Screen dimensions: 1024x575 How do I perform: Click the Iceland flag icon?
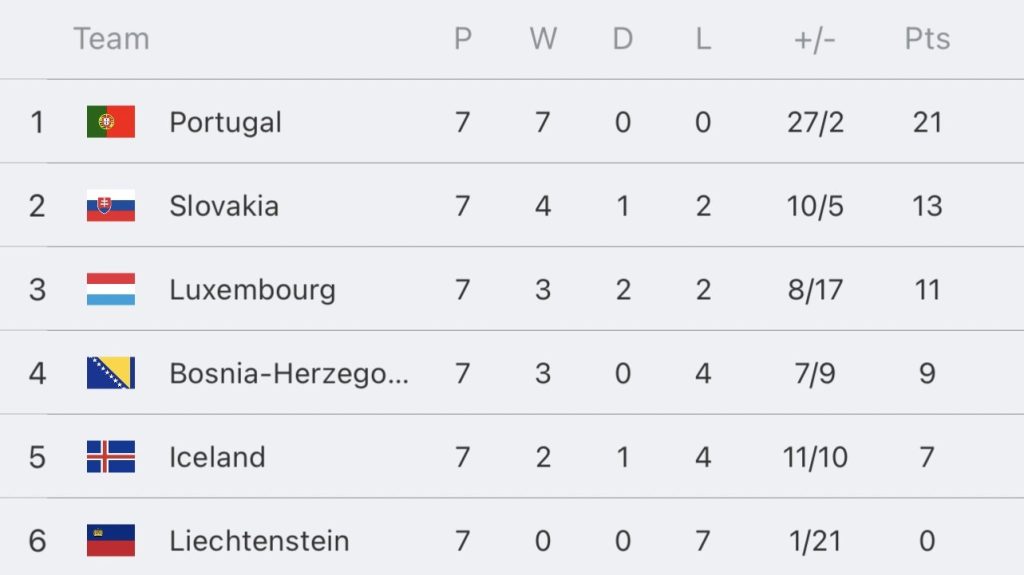[111, 456]
